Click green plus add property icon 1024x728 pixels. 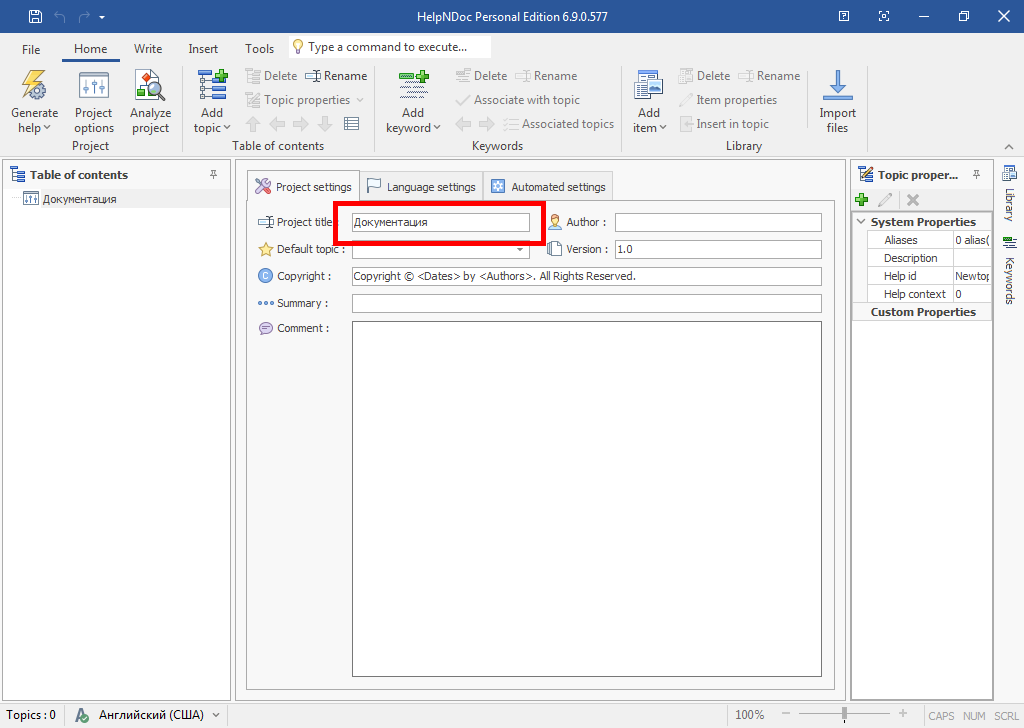862,200
